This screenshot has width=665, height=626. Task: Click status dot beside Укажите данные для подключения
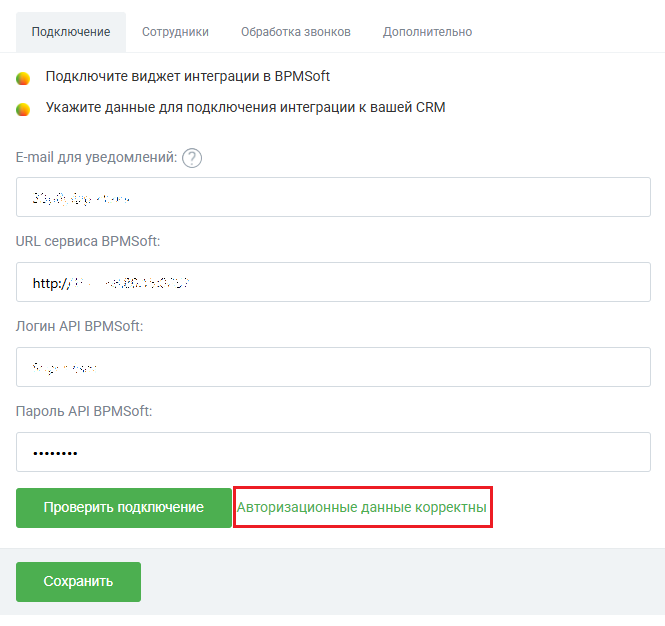[x=23, y=109]
